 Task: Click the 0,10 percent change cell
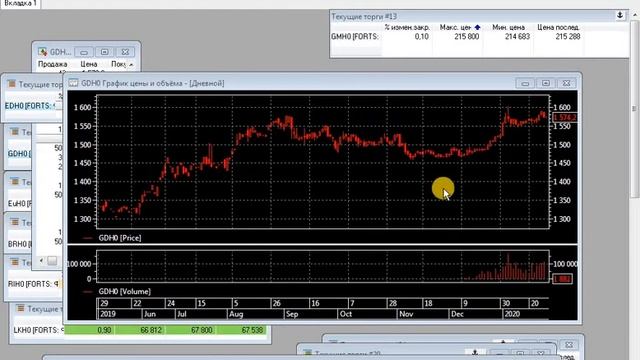(x=421, y=36)
